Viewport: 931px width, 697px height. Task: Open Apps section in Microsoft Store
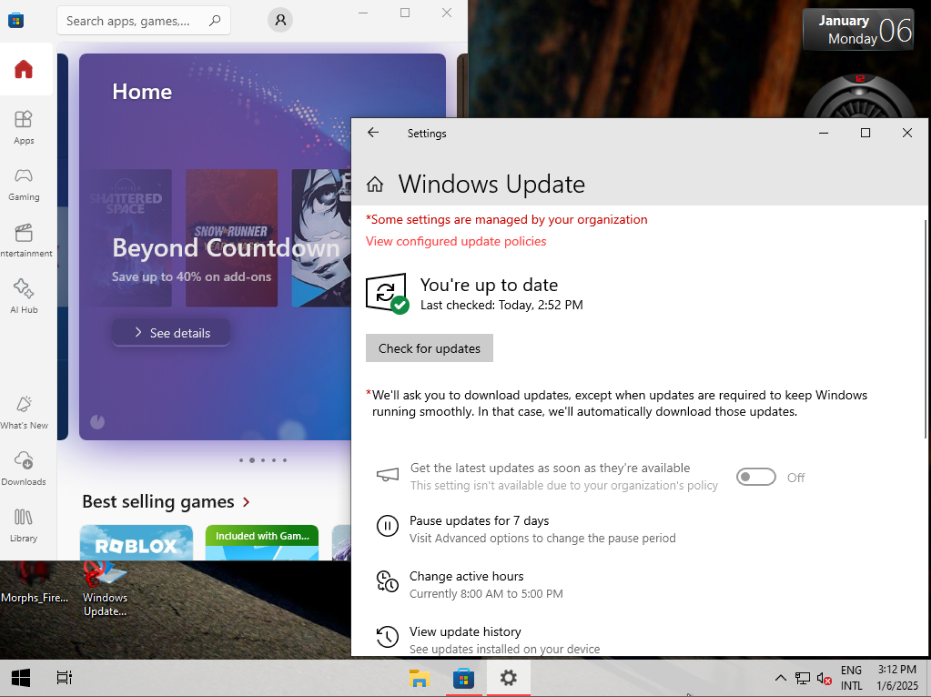[x=24, y=127]
